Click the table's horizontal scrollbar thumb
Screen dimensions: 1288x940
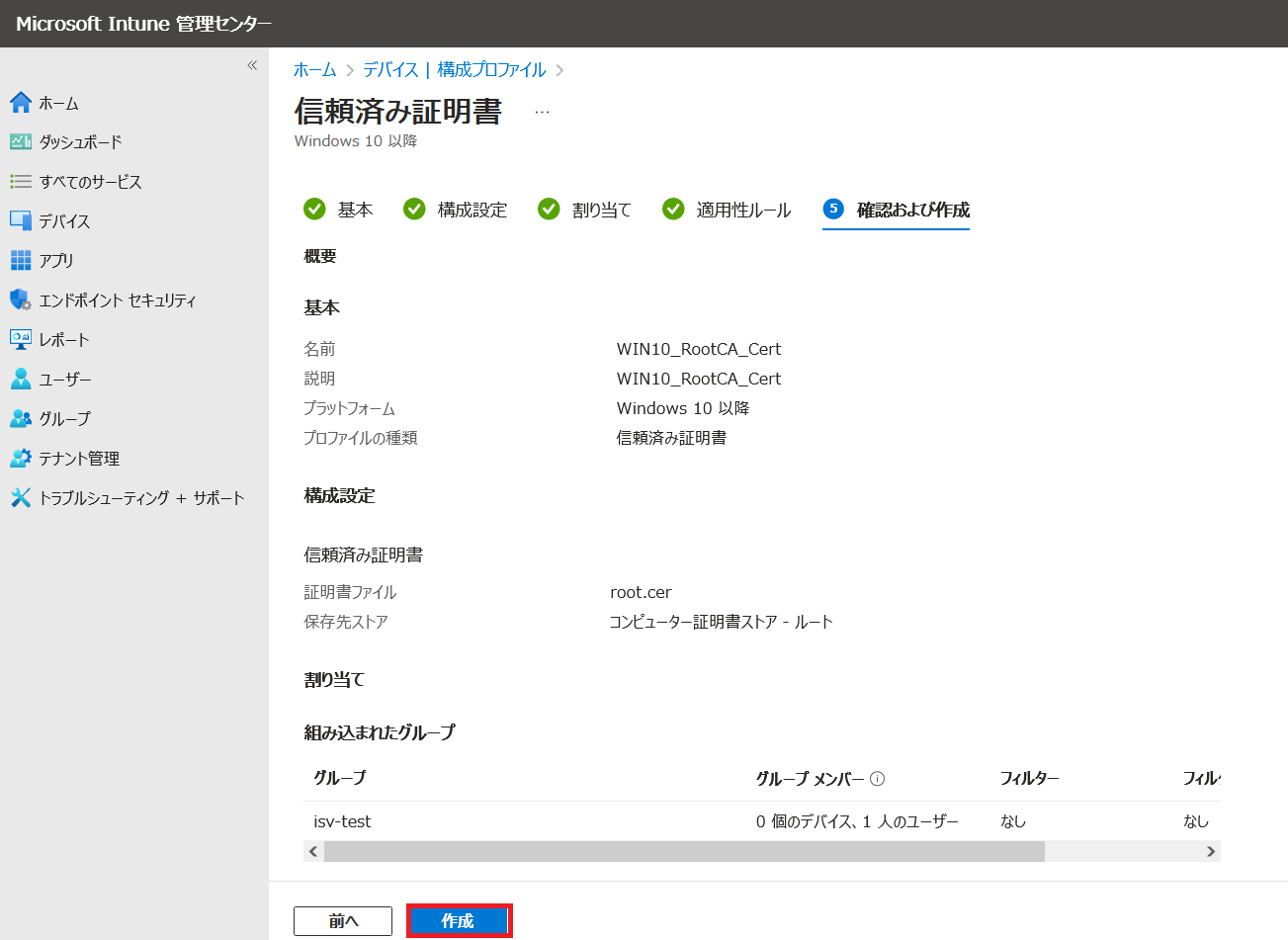click(x=684, y=851)
